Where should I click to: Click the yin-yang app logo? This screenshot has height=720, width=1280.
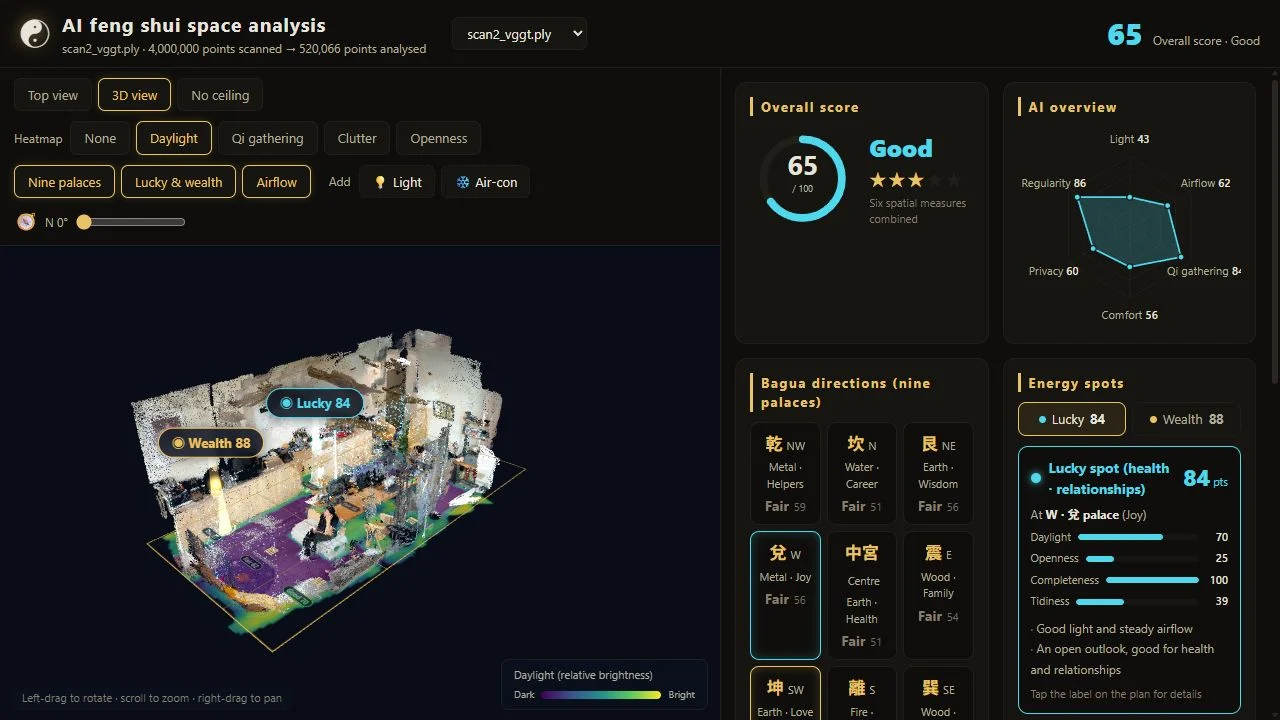tap(35, 34)
